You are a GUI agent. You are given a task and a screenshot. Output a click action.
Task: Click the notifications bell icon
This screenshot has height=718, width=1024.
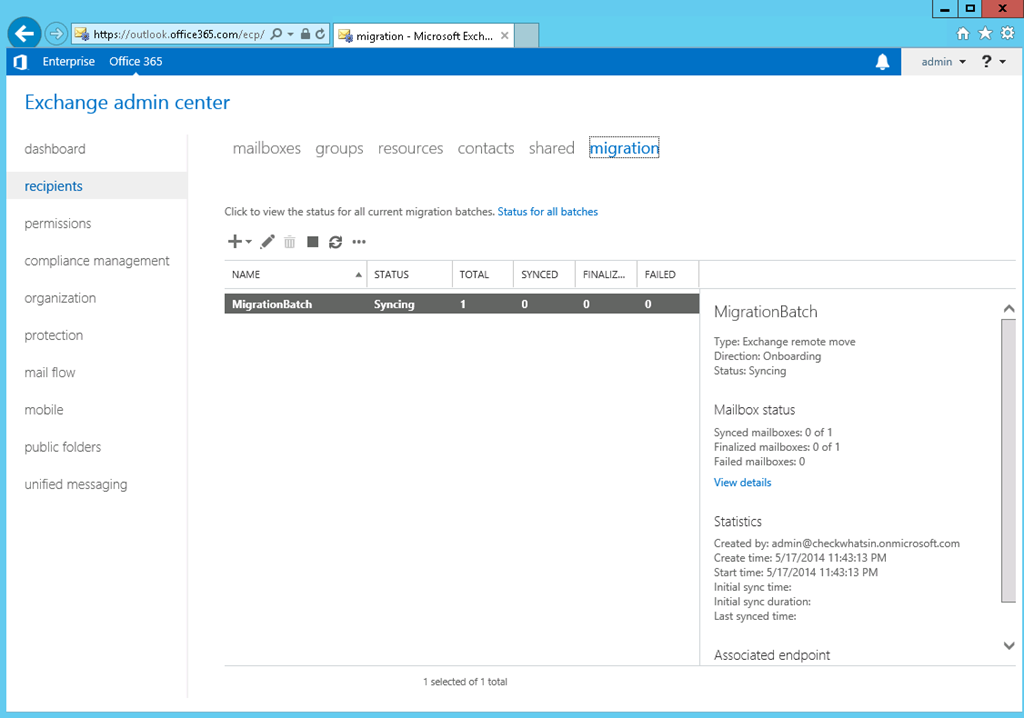click(x=882, y=61)
